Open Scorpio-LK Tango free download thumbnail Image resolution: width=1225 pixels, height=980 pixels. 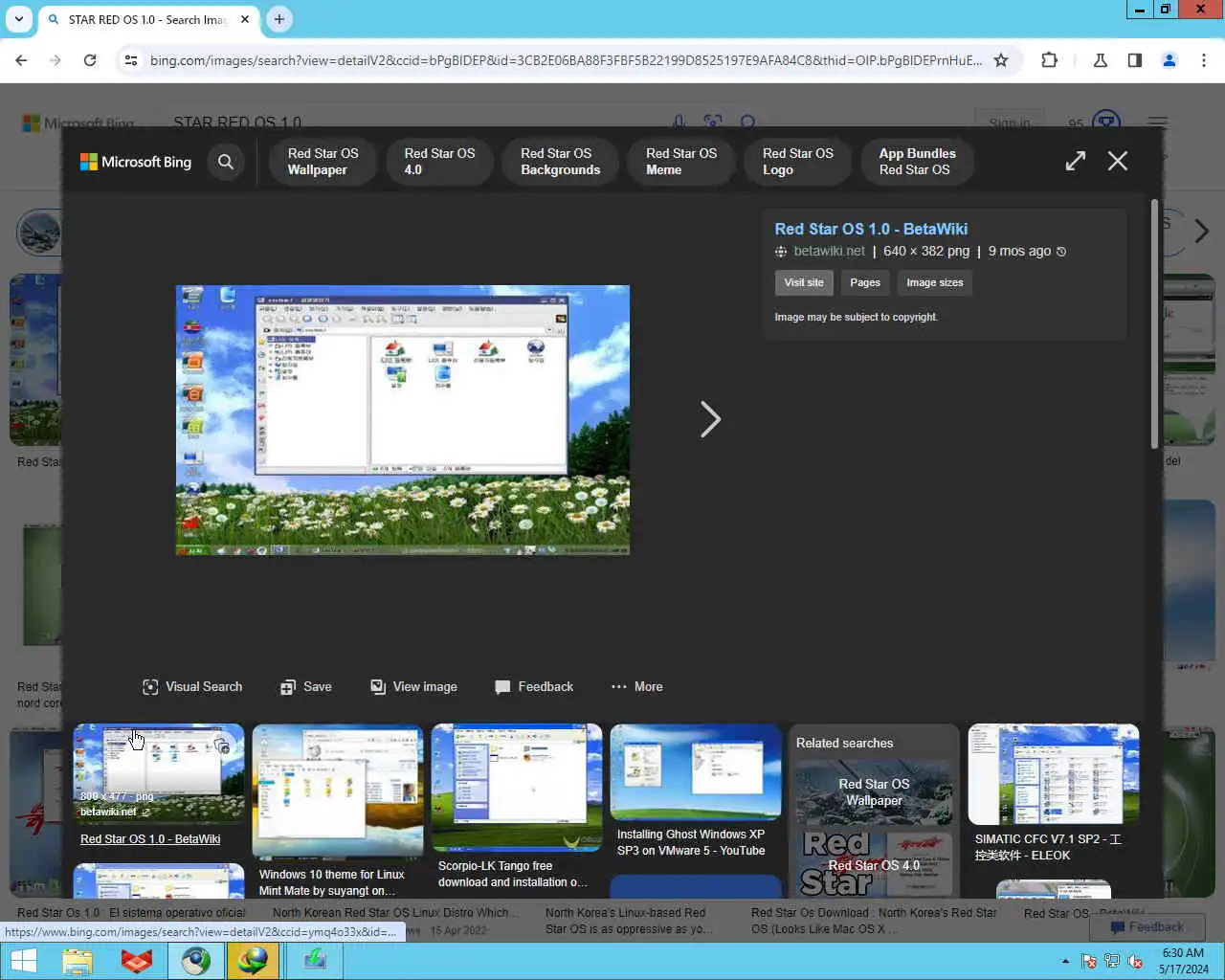[517, 787]
